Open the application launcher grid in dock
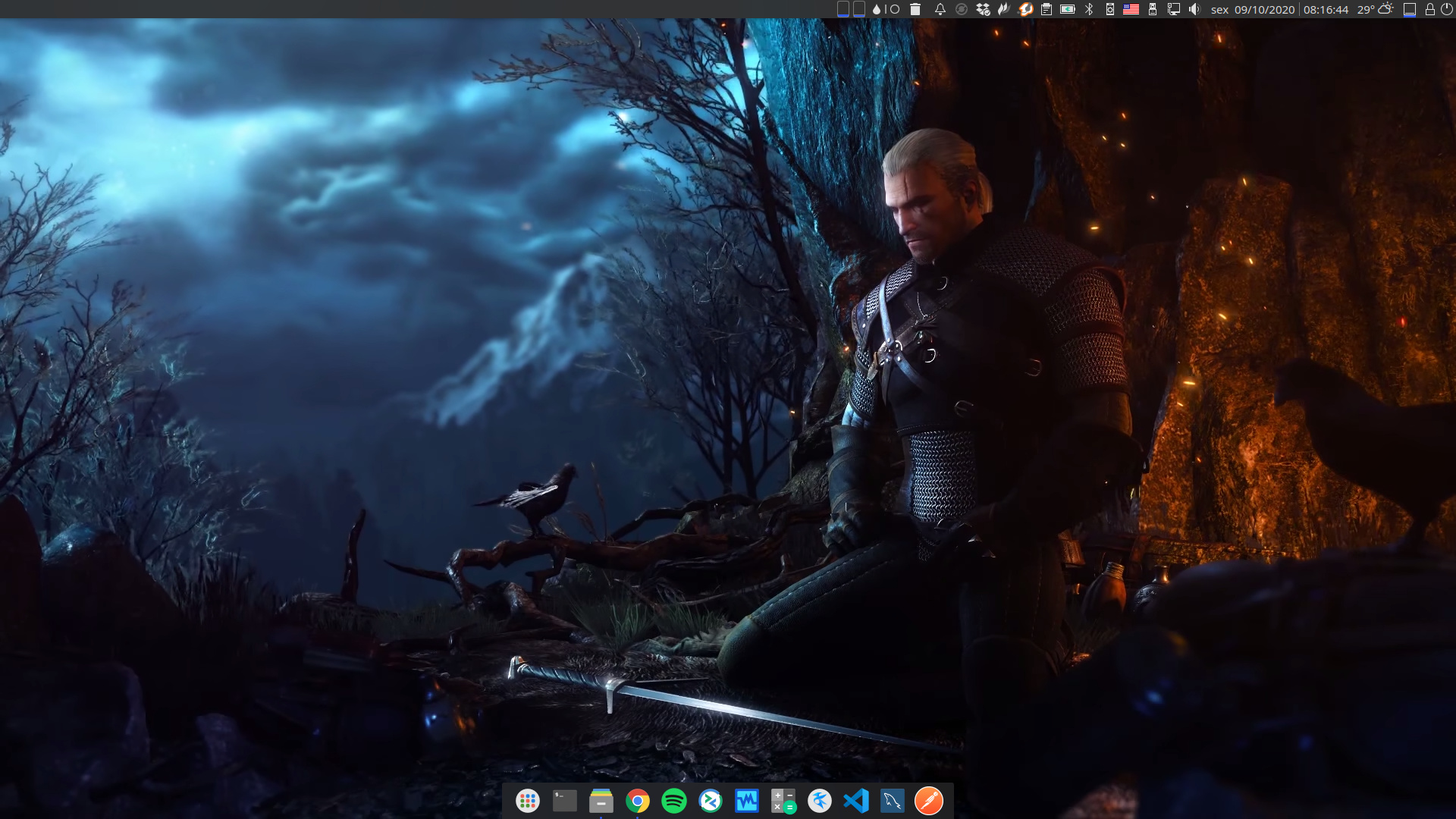 point(528,801)
